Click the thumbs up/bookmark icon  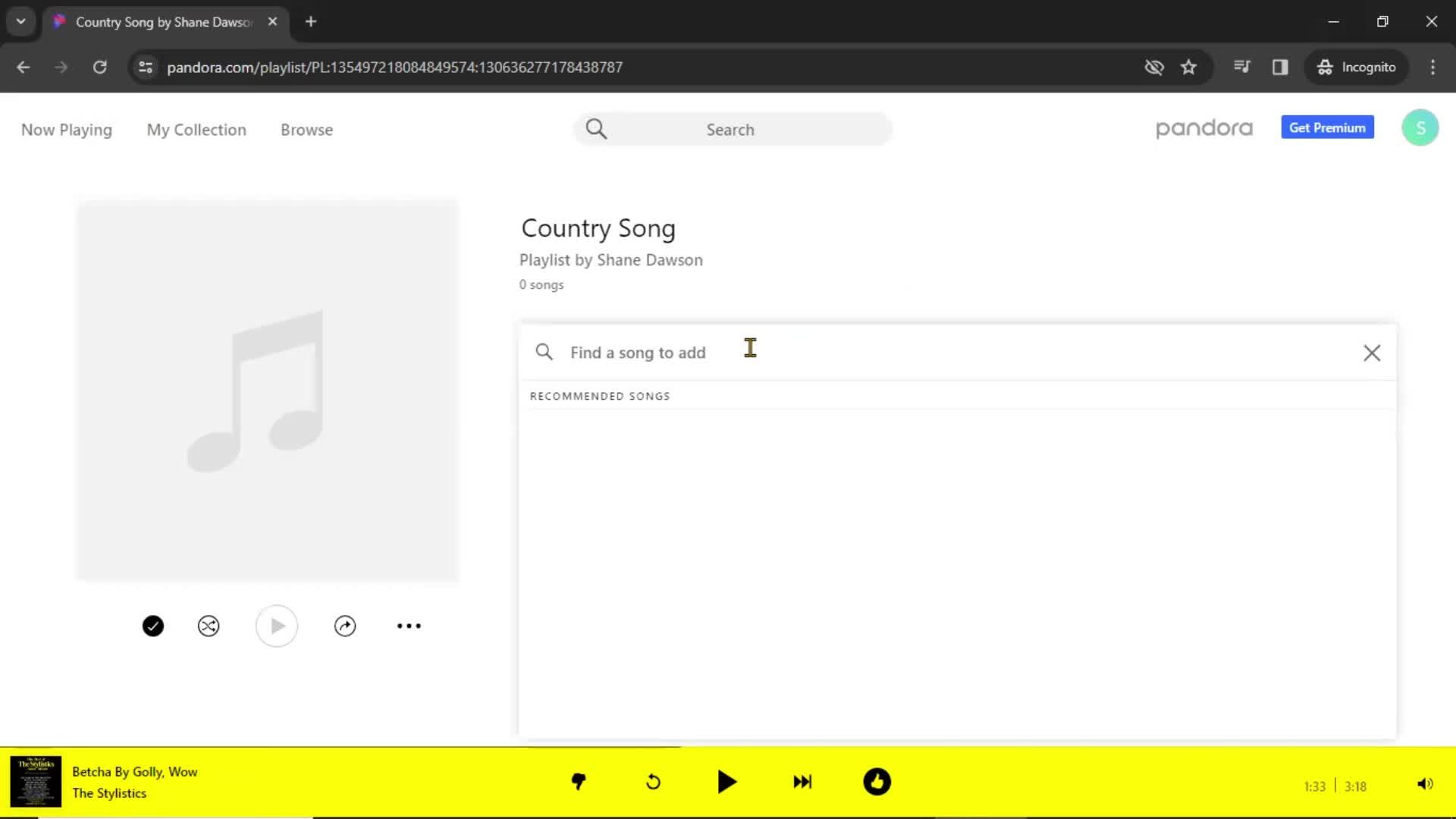pyautogui.click(x=877, y=782)
